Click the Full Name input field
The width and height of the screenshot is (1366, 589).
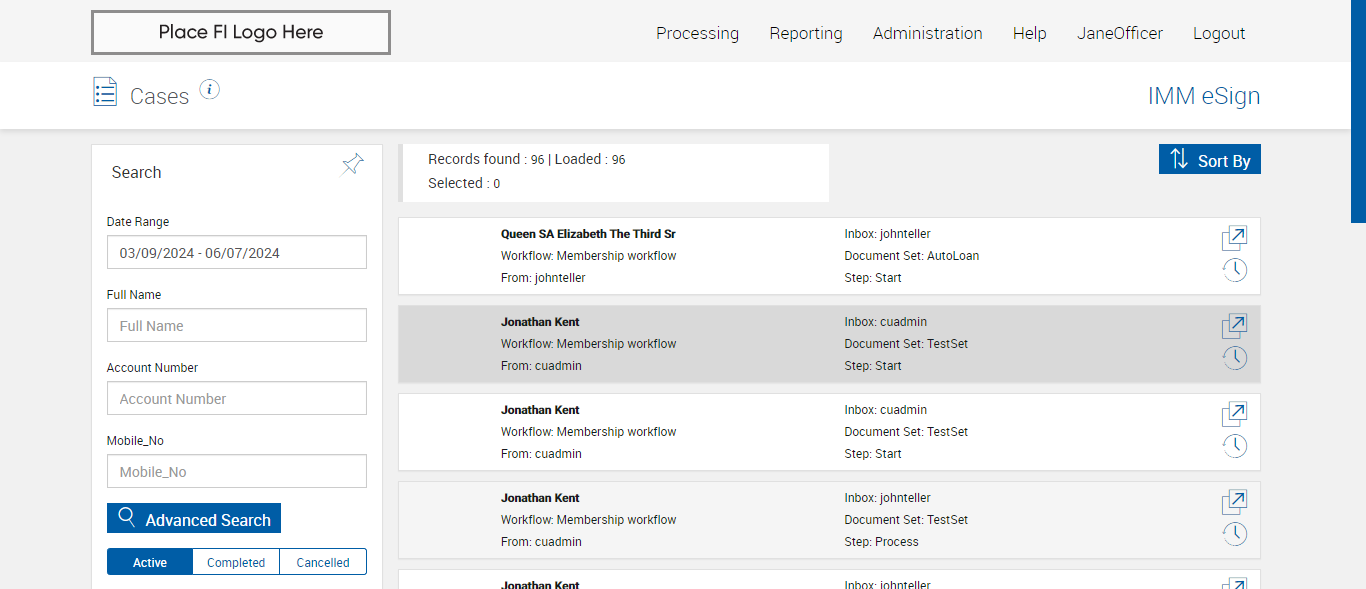(x=237, y=326)
